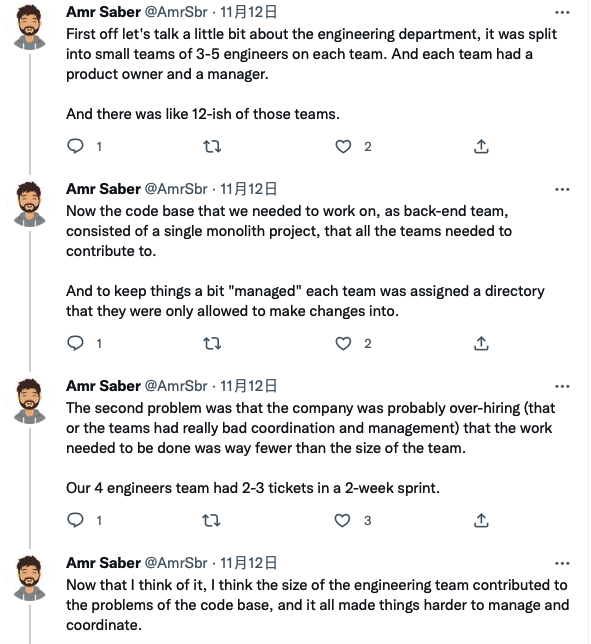Open the @AmrSbr handle on the second tweet

176,189
